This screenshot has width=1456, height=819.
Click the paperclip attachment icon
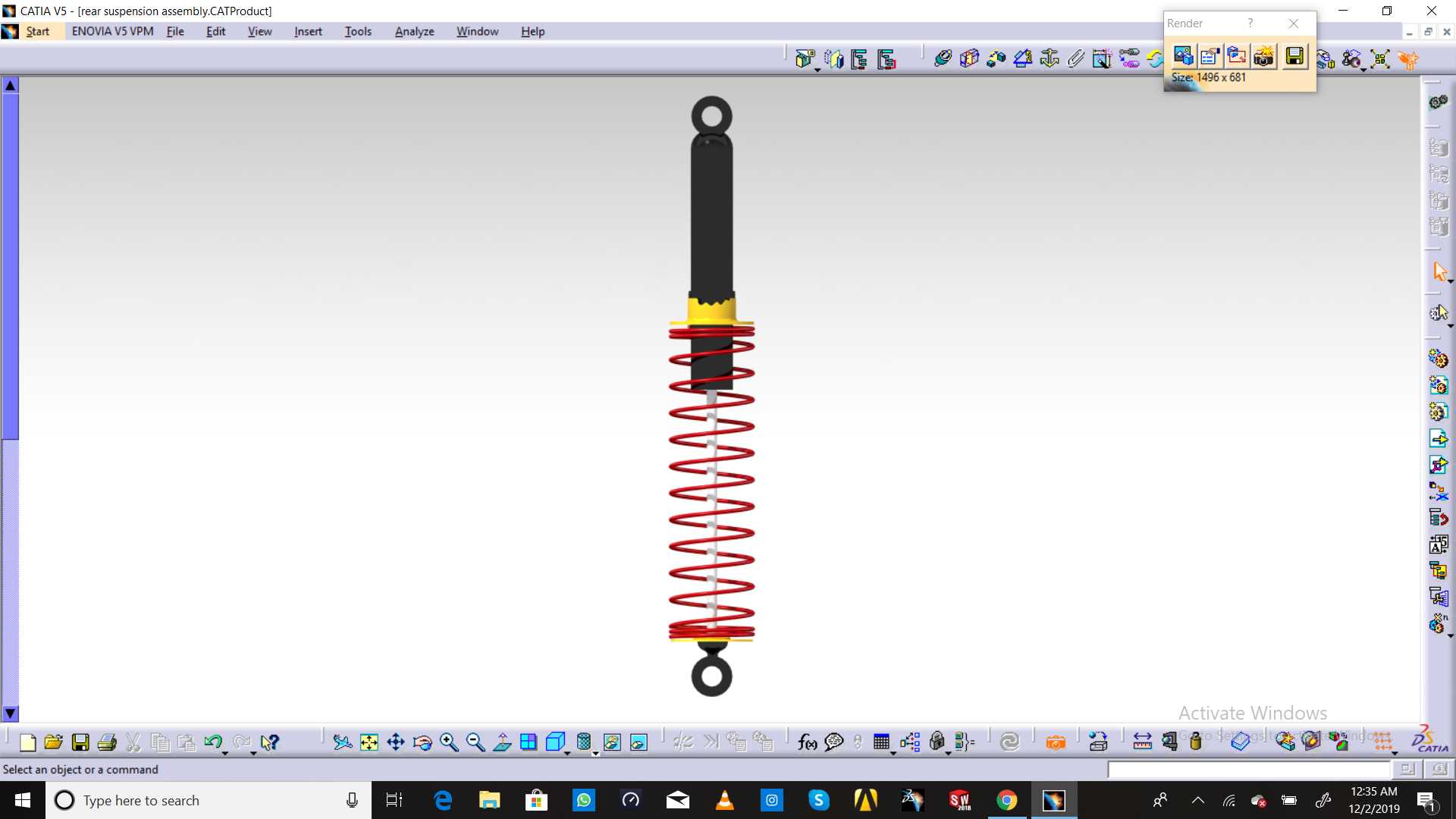1076,58
